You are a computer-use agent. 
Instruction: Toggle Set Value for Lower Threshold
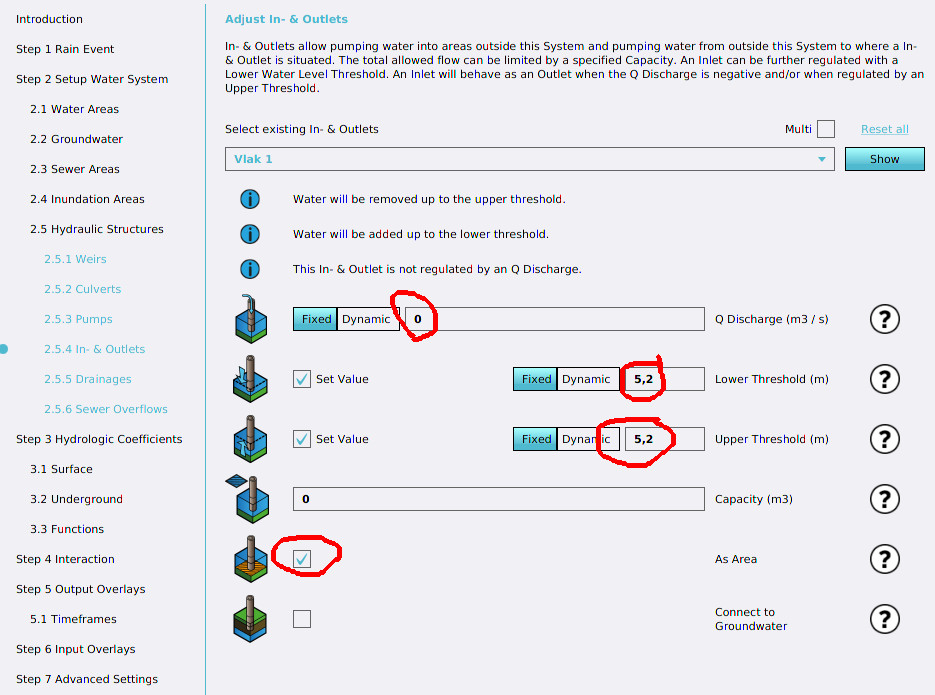(302, 379)
